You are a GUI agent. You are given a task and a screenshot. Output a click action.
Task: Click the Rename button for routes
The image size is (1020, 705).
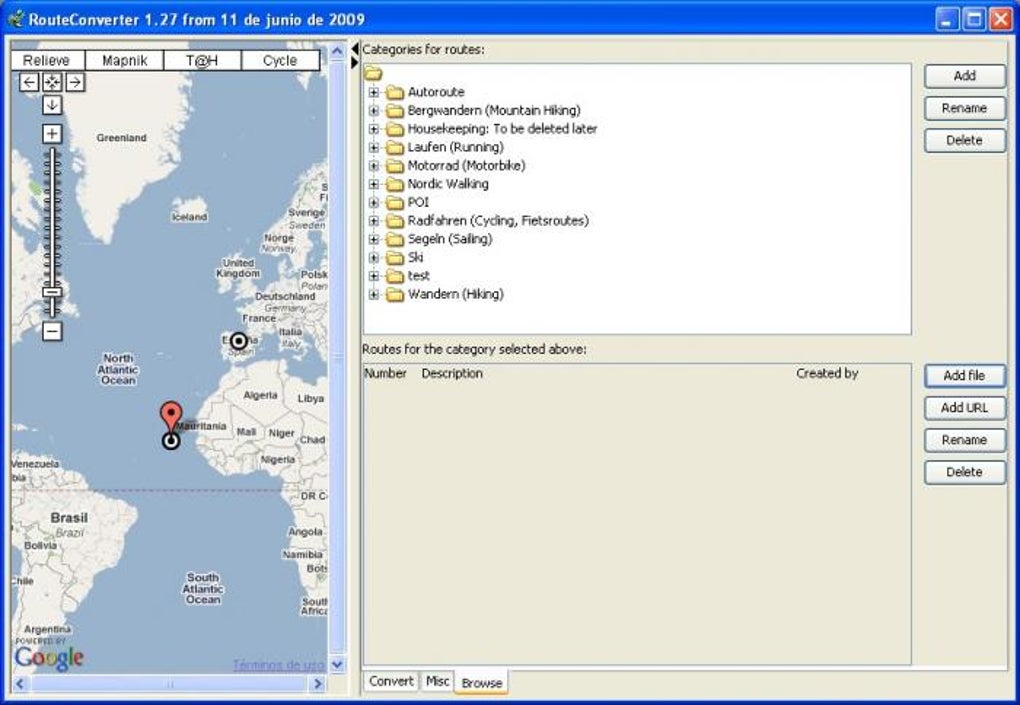pyautogui.click(x=965, y=440)
